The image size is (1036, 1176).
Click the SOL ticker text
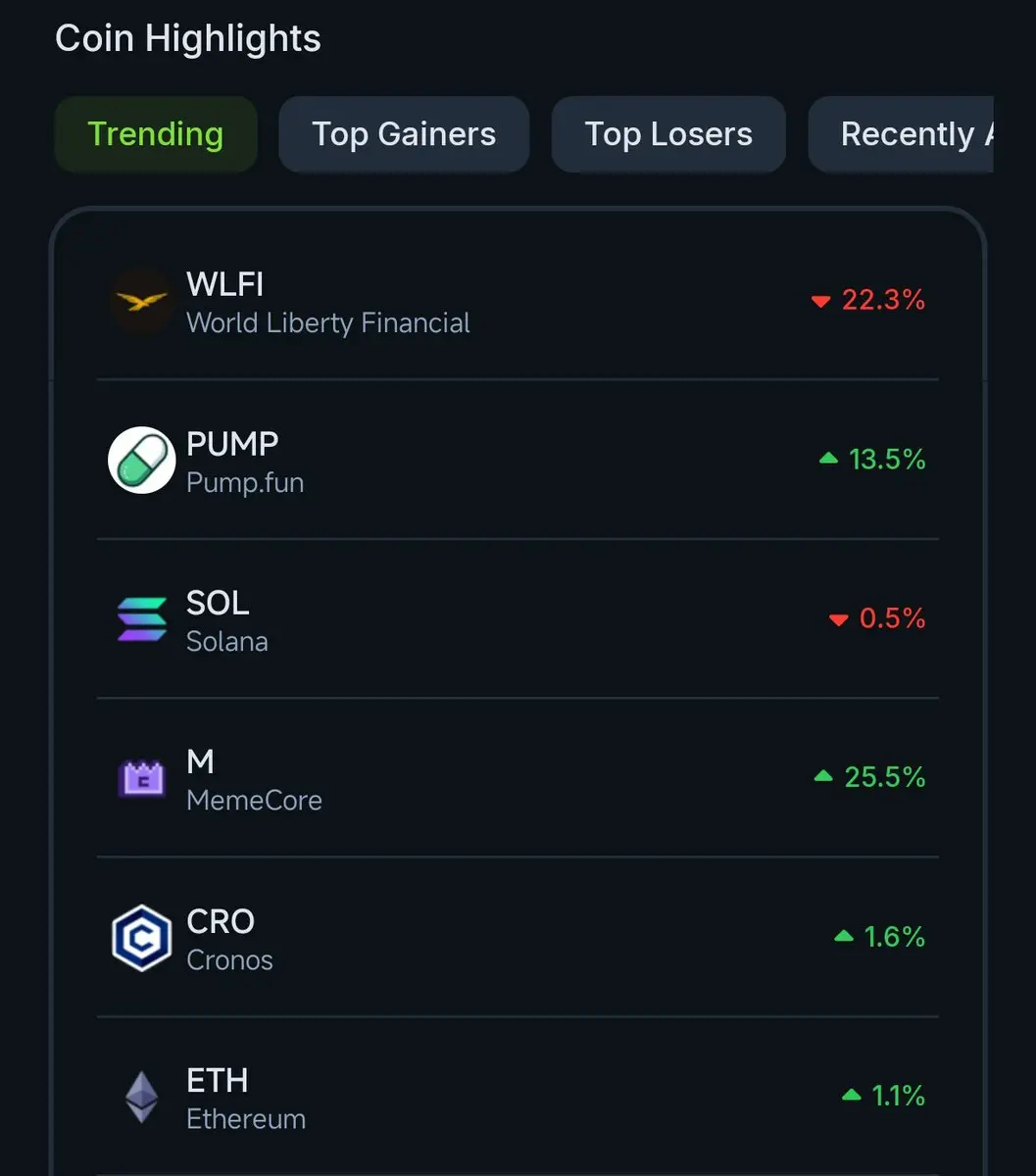pyautogui.click(x=218, y=603)
